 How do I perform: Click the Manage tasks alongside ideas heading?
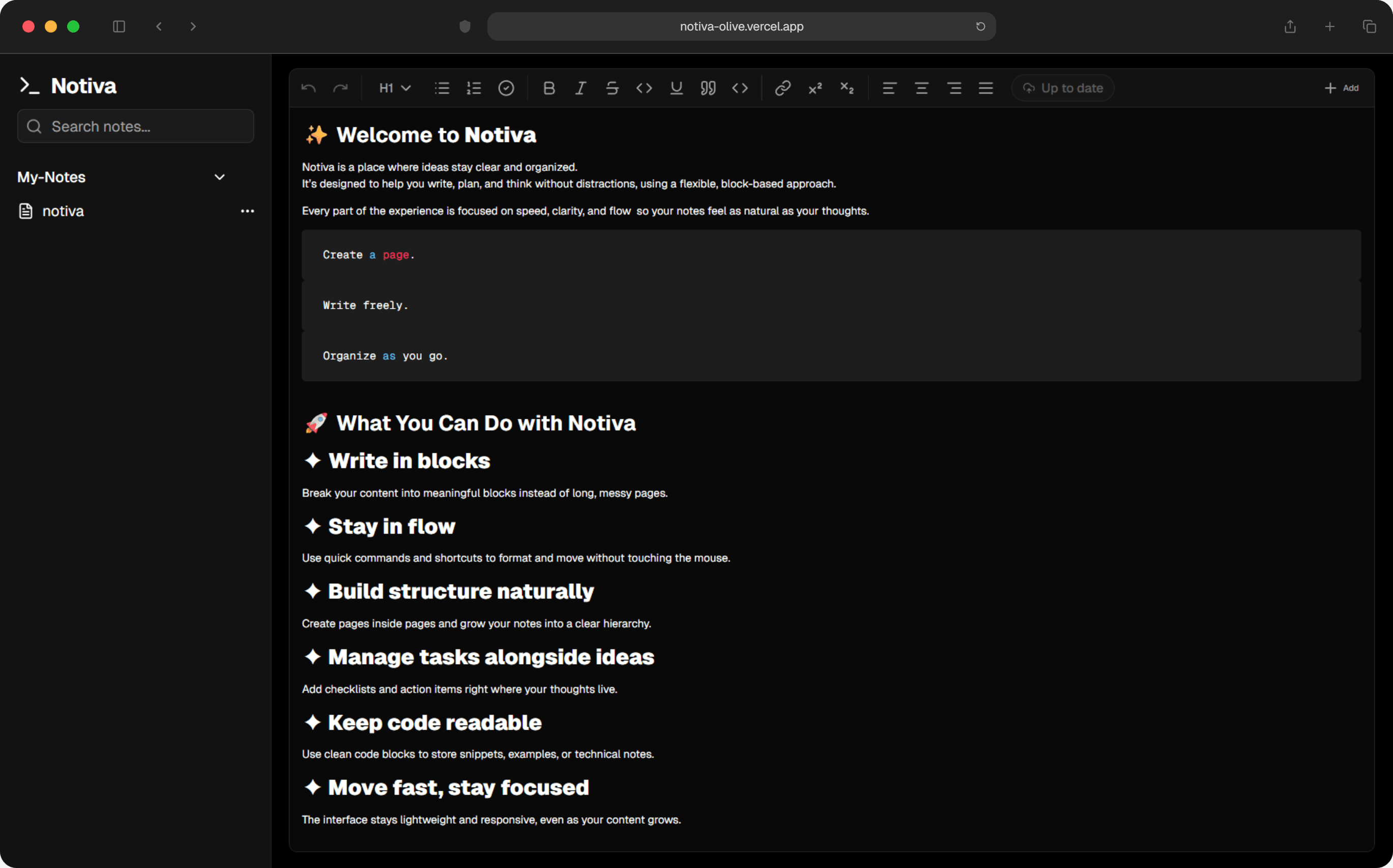point(479,657)
